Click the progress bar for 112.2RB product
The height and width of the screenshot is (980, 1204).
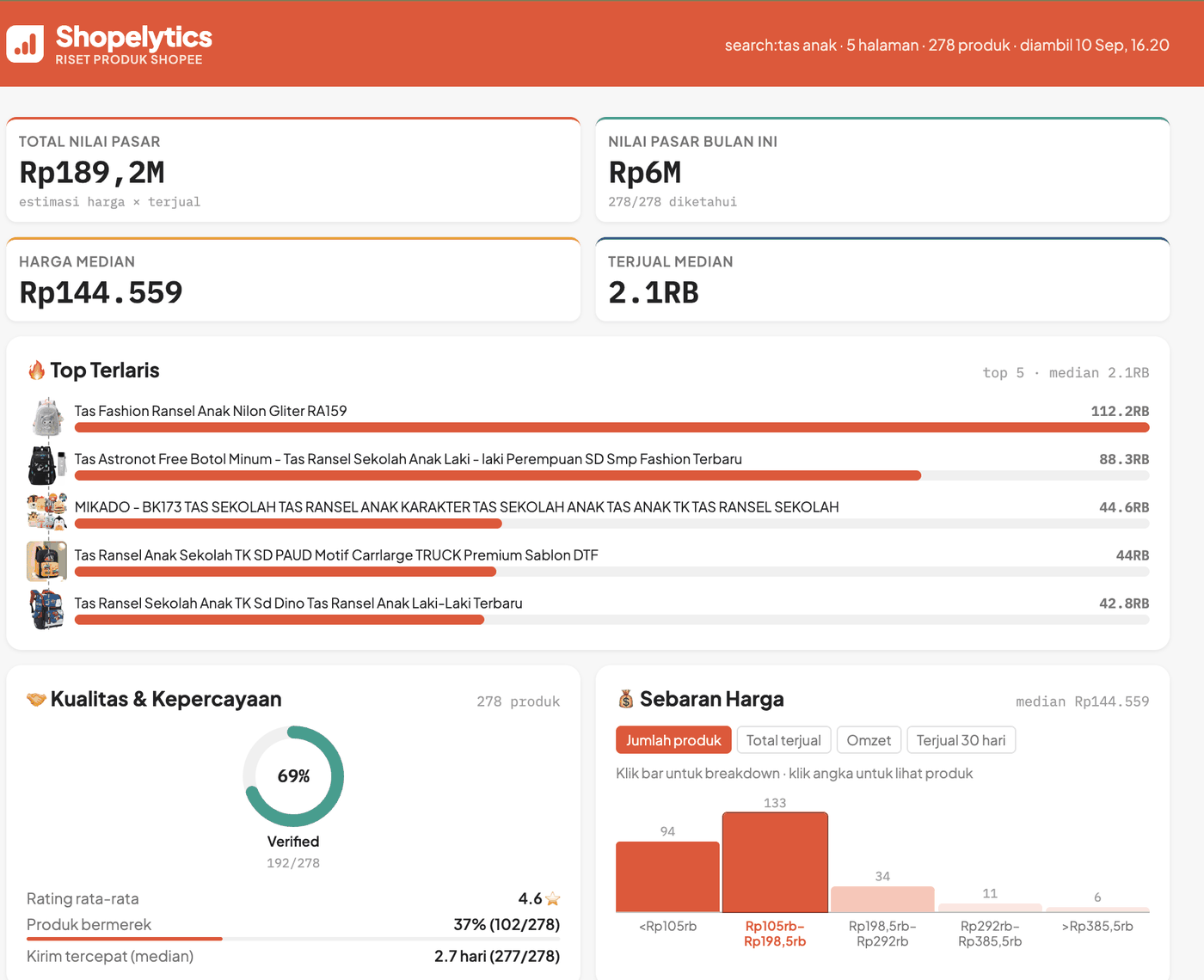point(611,427)
